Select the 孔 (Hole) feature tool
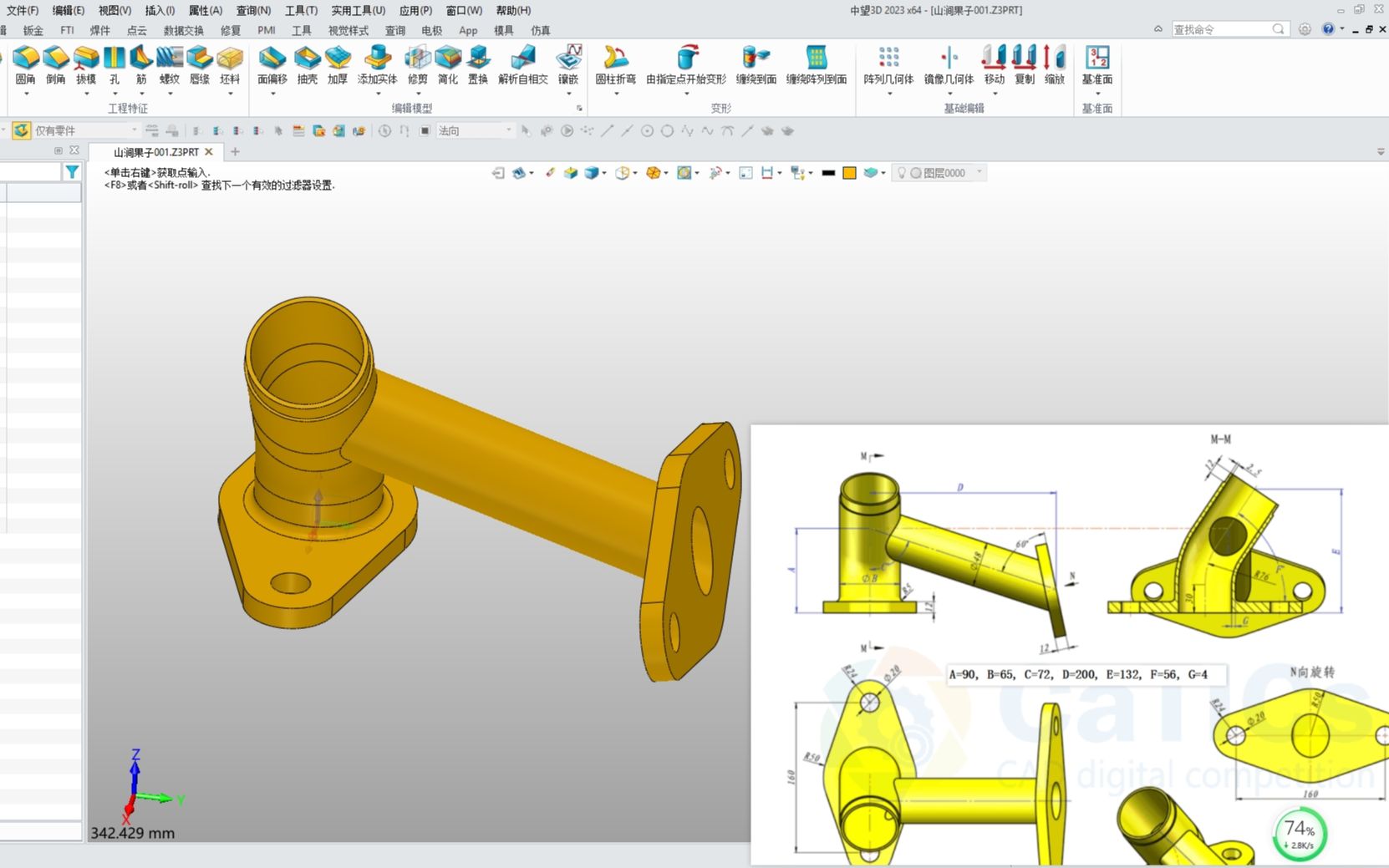This screenshot has height=868, width=1389. click(x=114, y=67)
